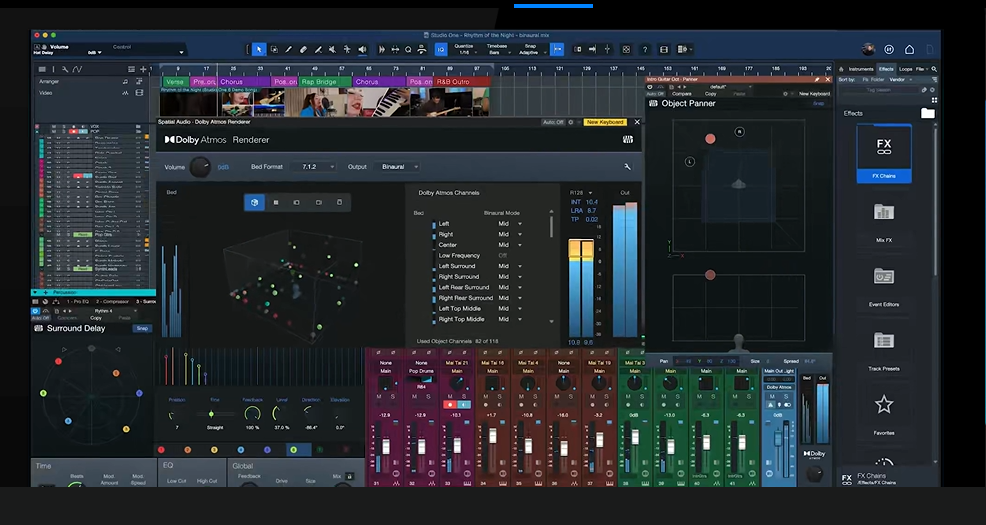
Task: Open Output Binaural dropdown
Action: [398, 167]
